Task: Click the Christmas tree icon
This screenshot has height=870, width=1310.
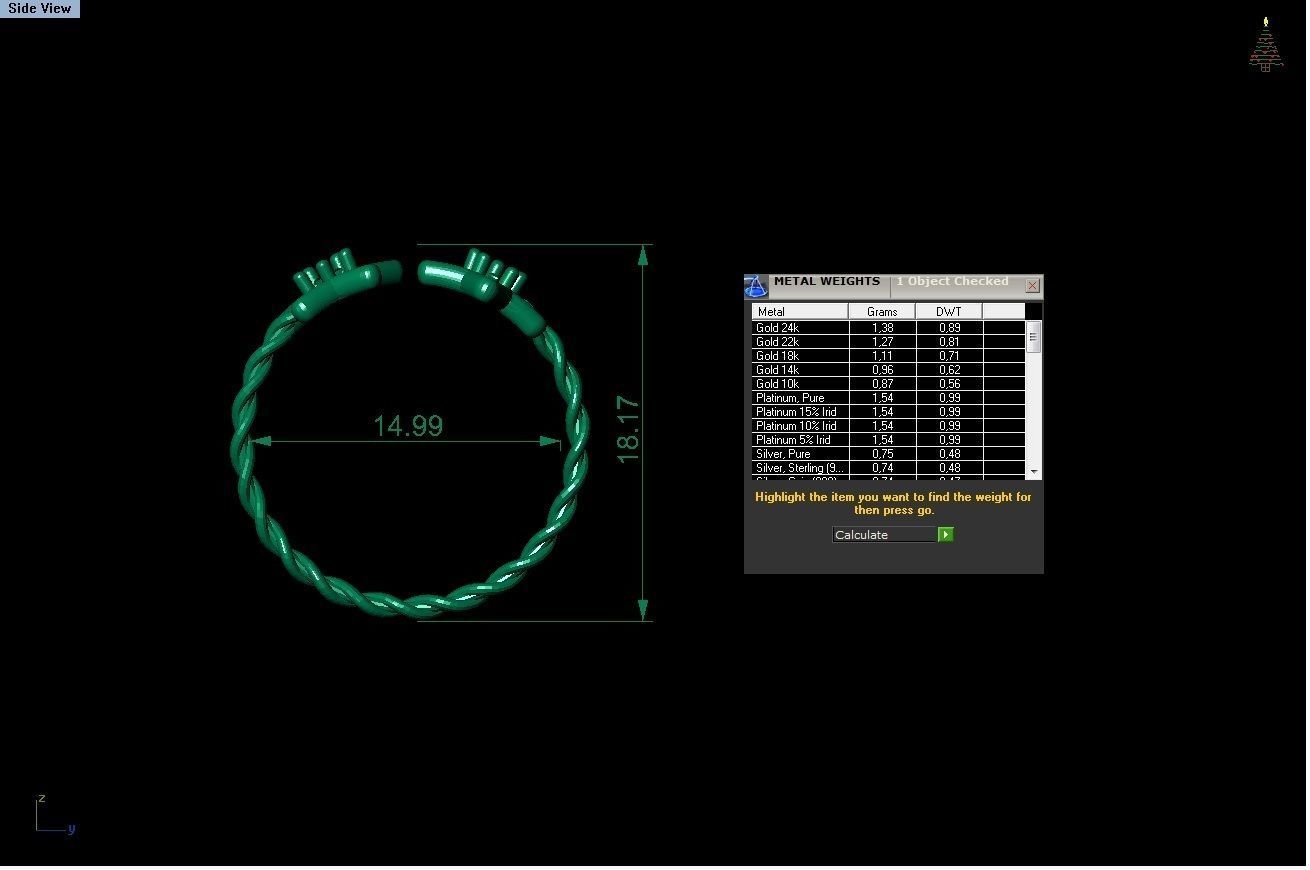Action: [x=1265, y=44]
